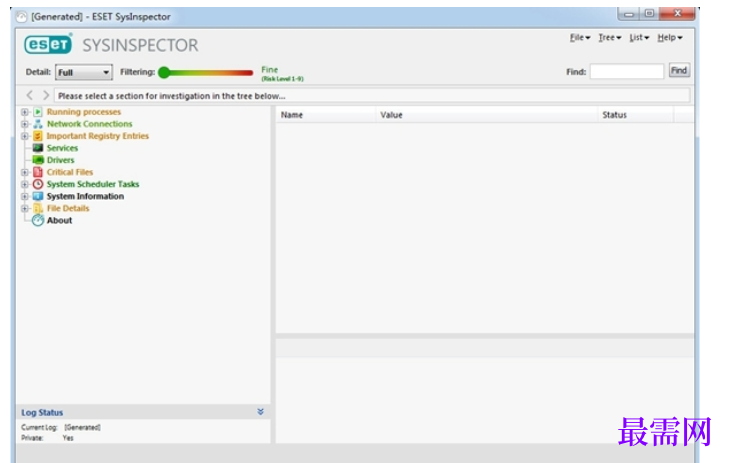
Task: Select Network Connections in tree
Action: pyautogui.click(x=89, y=124)
